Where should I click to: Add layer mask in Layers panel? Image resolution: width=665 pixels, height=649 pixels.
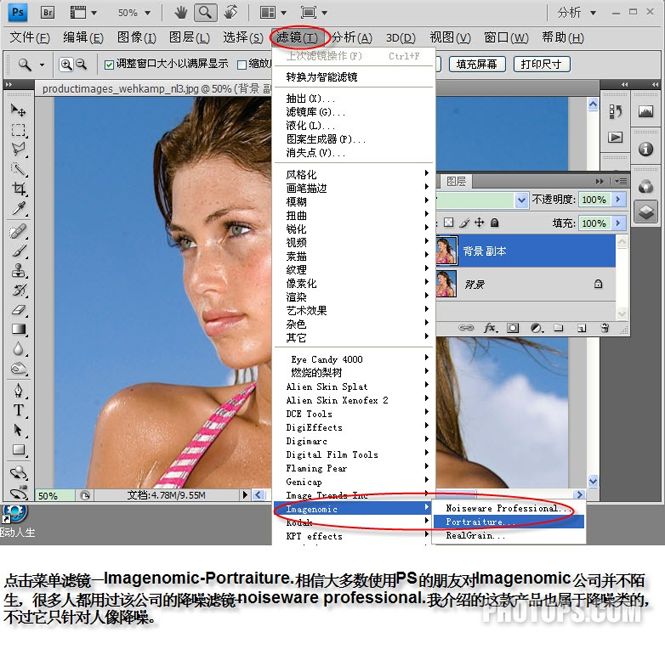(x=513, y=328)
